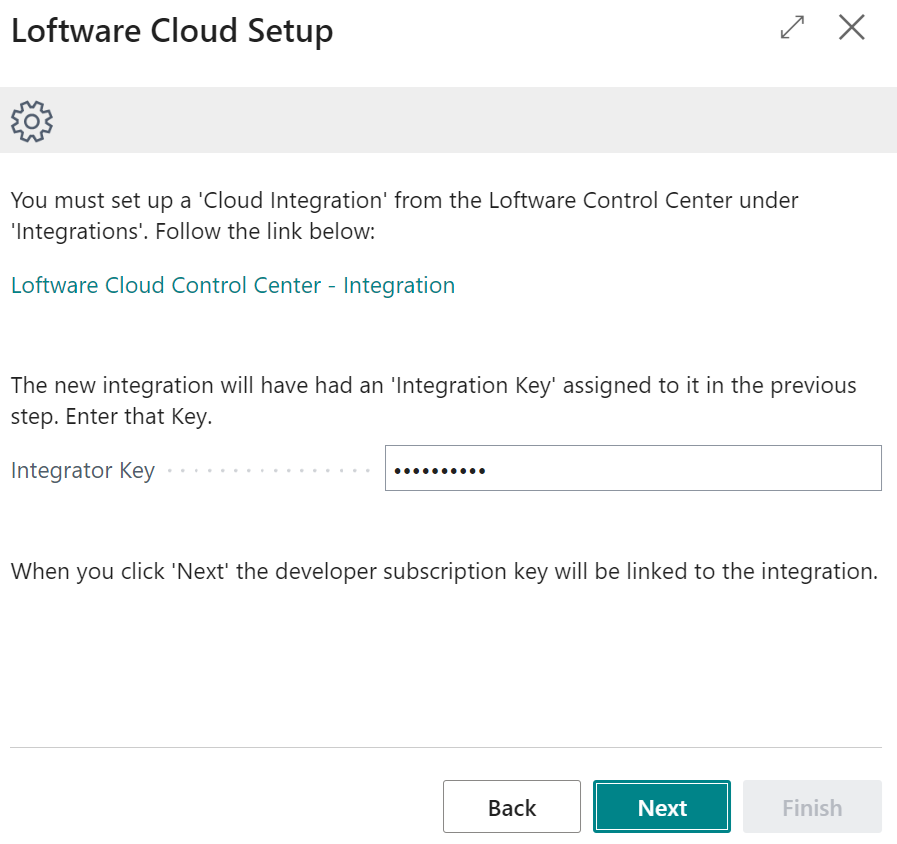Select the masked Integrator Key value
Image resolution: width=897 pixels, height=844 pixels.
(x=440, y=467)
